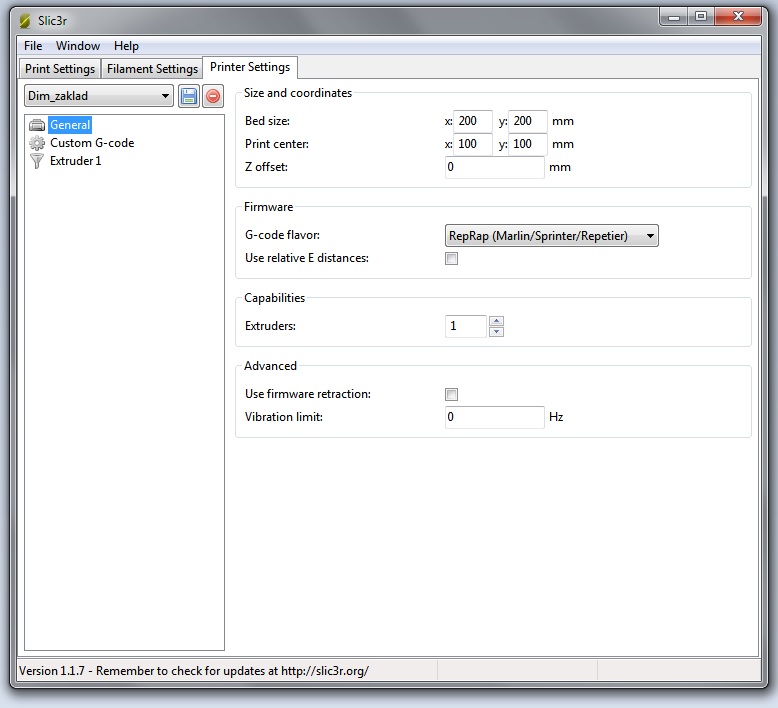Viewport: 778px width, 708px height.
Task: Open the Dim_zaklad preset dropdown
Action: click(x=99, y=96)
